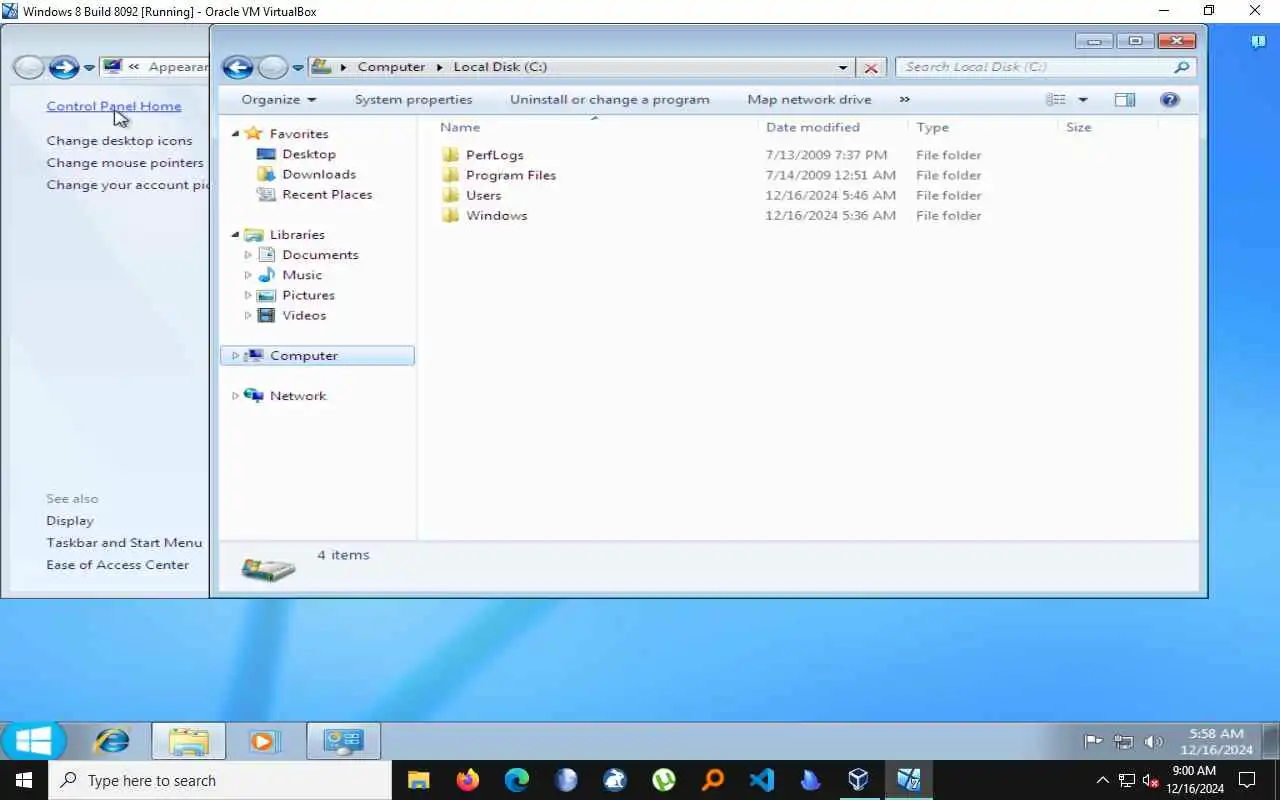
Task: Click Computer in the address bar path
Action: [x=391, y=67]
